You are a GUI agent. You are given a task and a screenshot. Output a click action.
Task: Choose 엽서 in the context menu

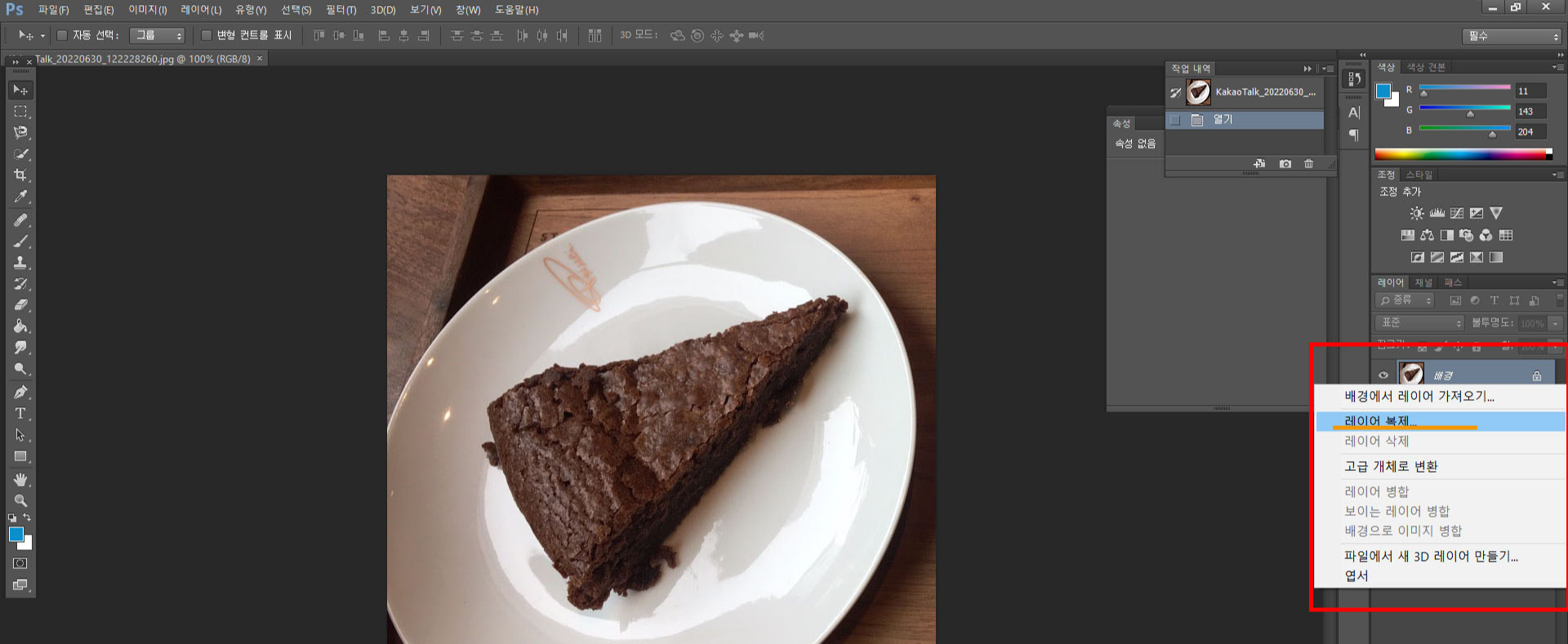[x=1356, y=575]
